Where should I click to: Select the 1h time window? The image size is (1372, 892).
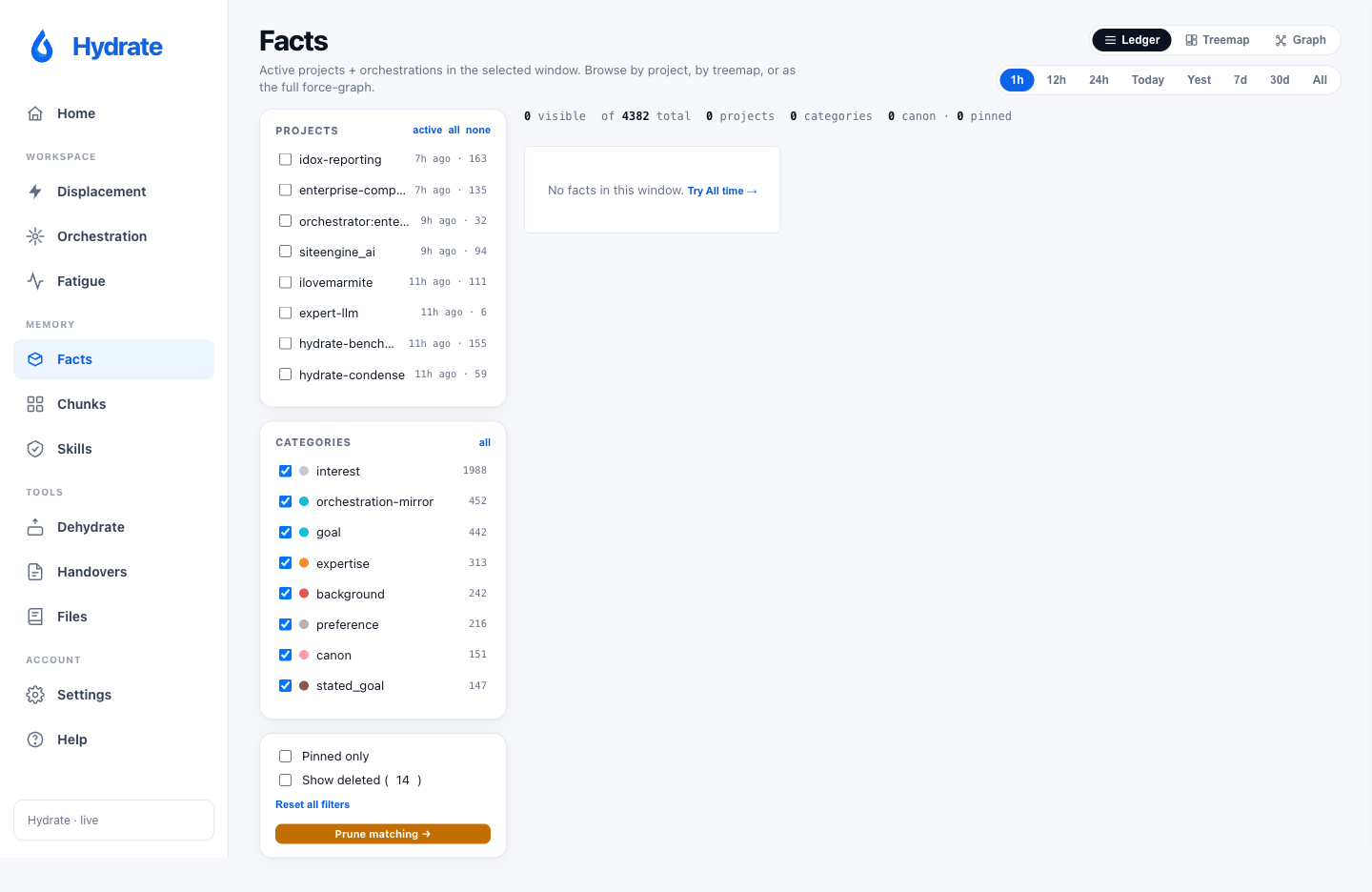[1017, 80]
